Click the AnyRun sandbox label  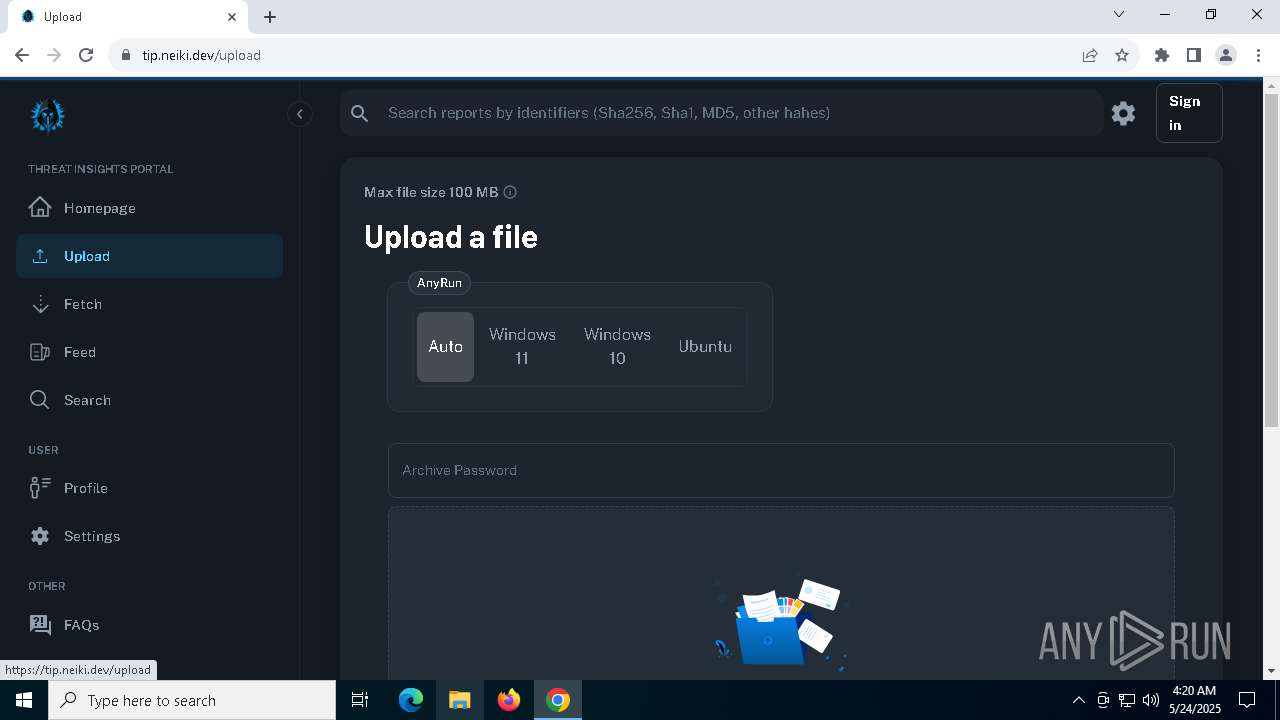click(439, 283)
